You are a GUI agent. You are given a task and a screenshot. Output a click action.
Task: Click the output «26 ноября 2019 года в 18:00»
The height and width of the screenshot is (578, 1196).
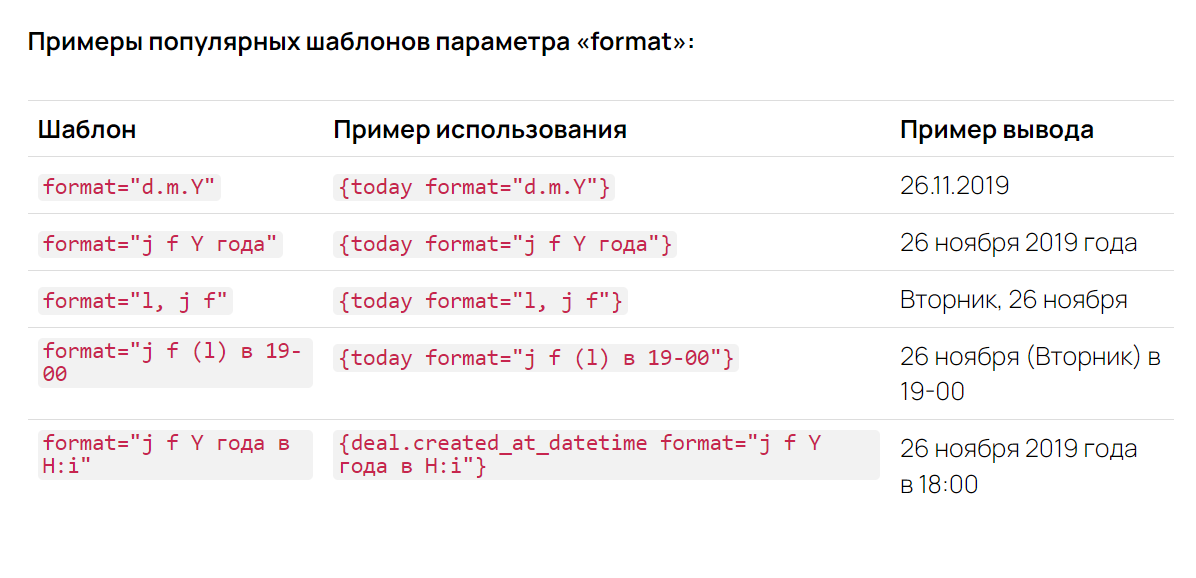pos(1018,465)
